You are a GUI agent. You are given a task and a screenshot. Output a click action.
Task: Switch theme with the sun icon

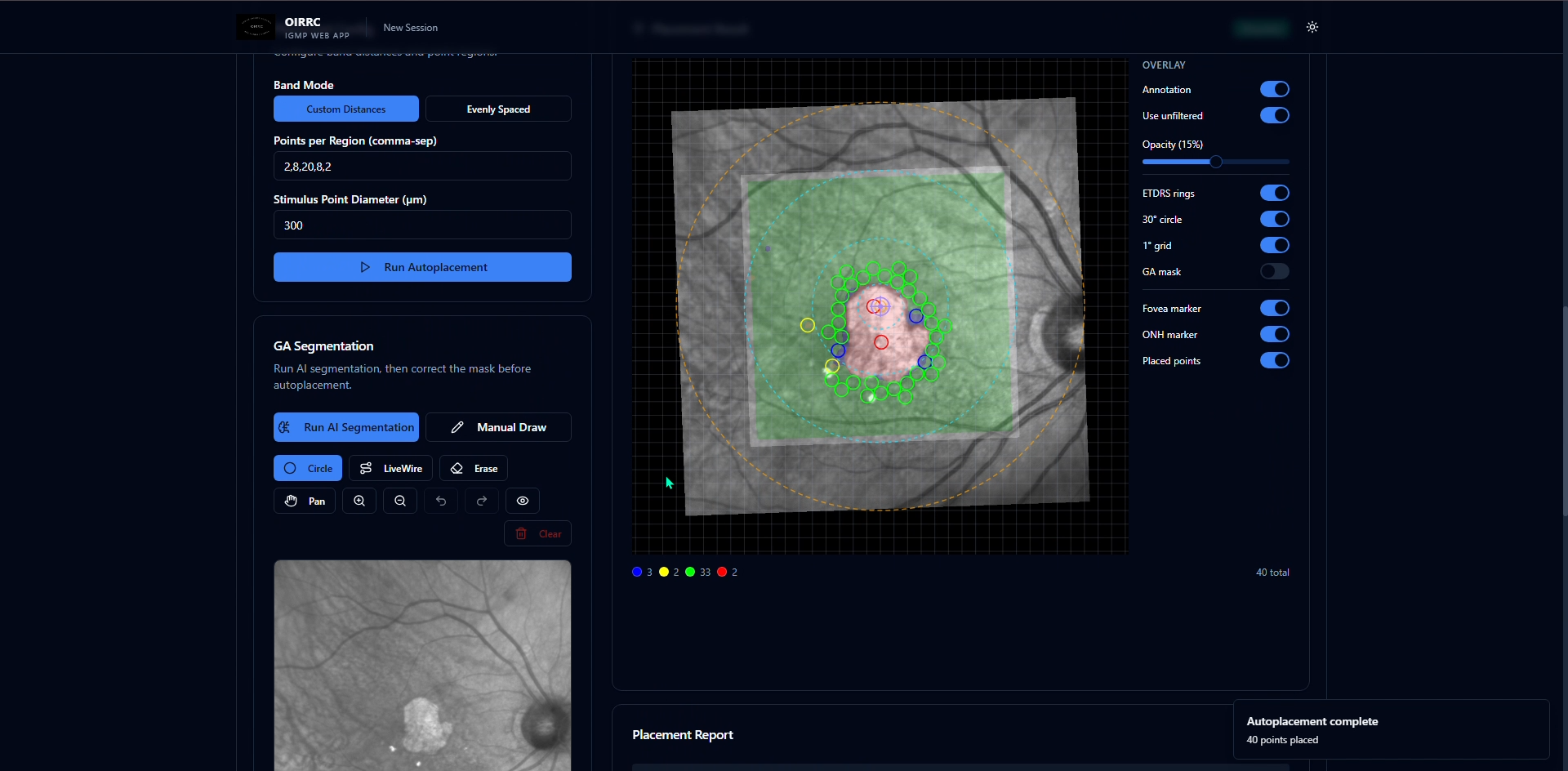tap(1312, 27)
